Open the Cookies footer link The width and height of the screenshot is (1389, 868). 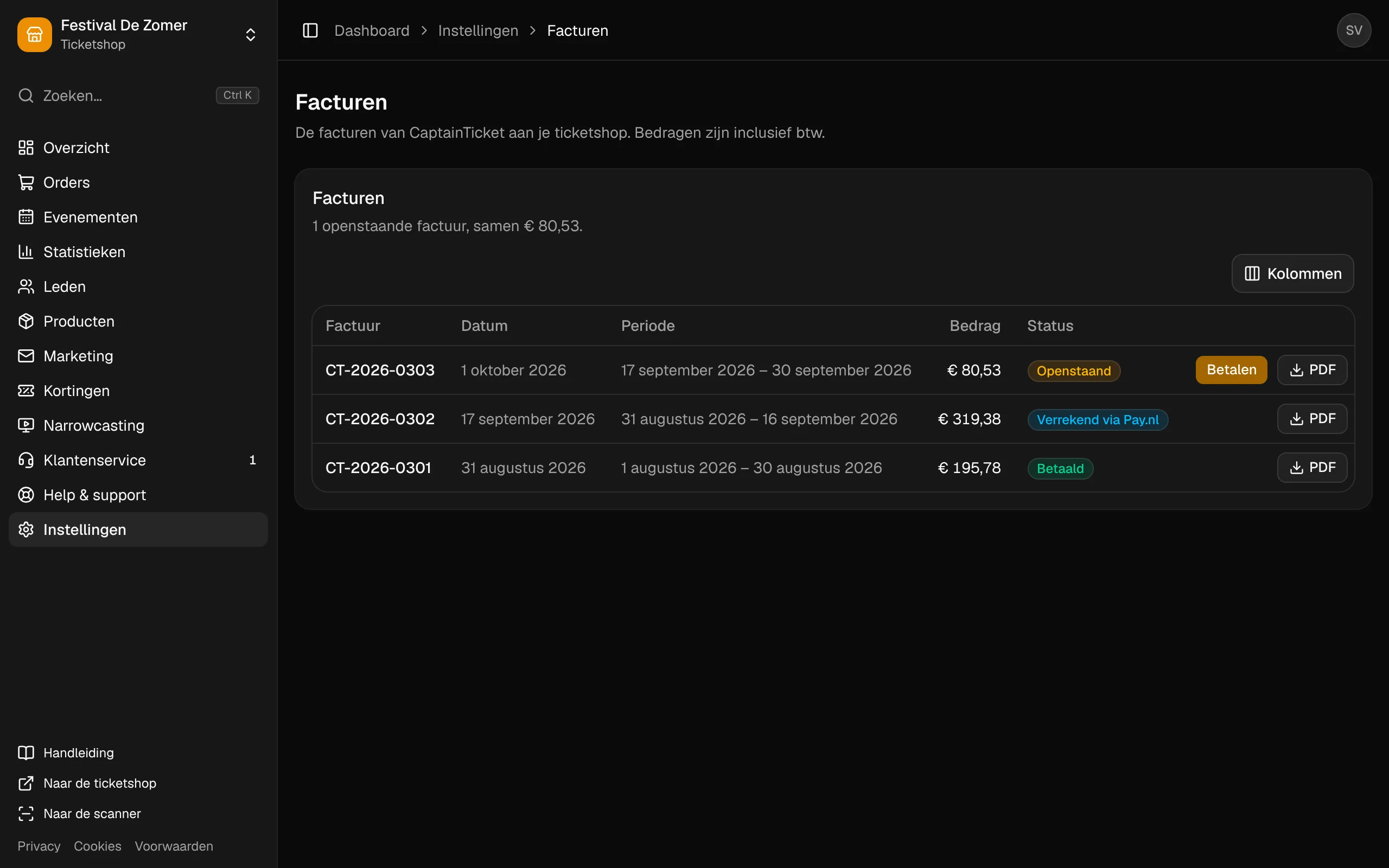point(98,846)
